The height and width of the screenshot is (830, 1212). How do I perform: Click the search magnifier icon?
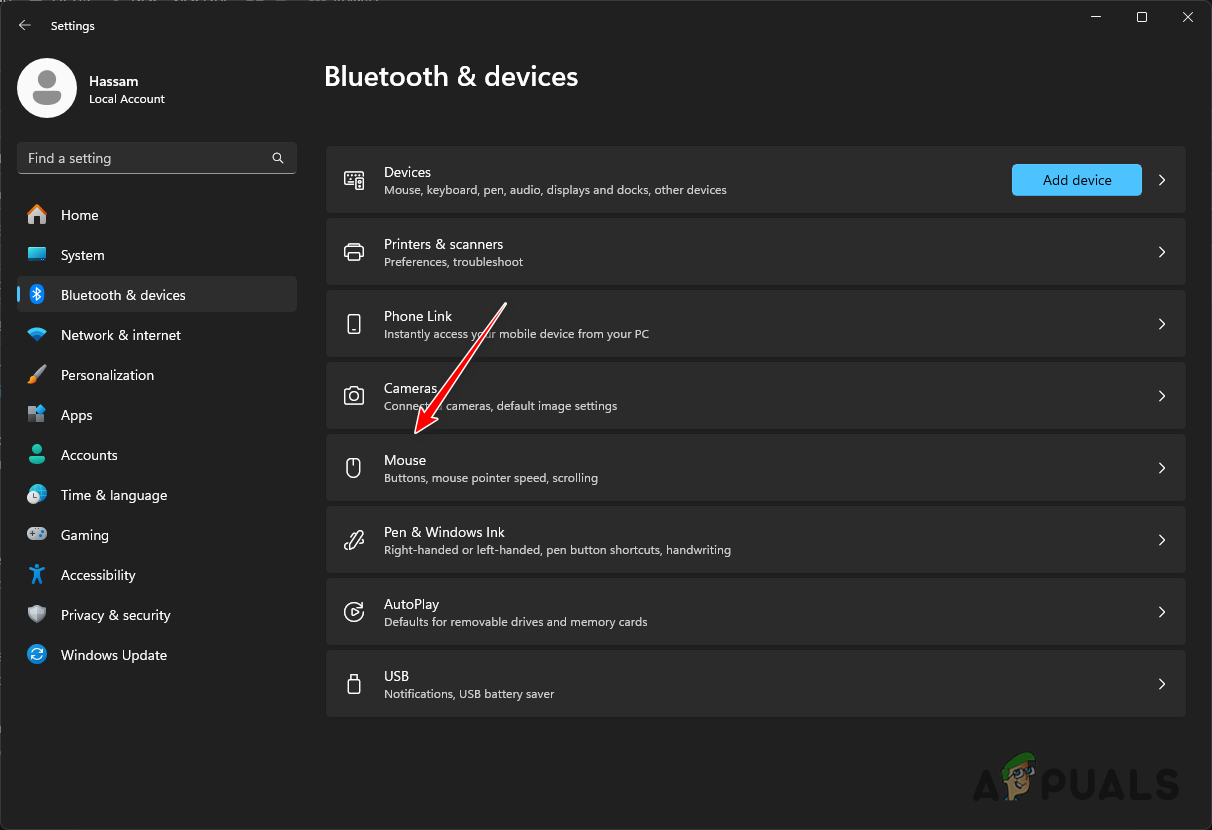pos(278,158)
